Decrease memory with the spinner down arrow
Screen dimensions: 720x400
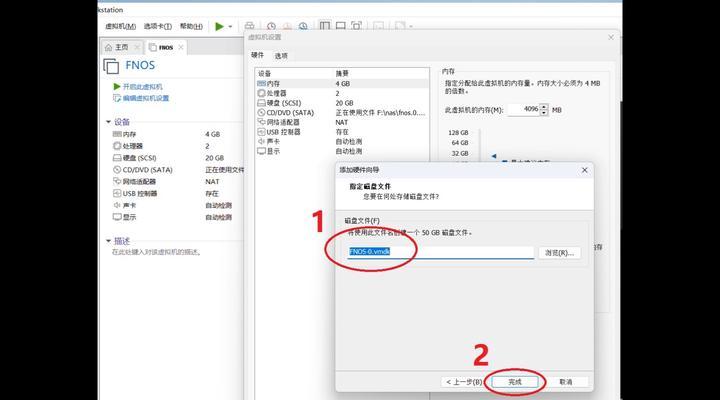click(x=544, y=113)
